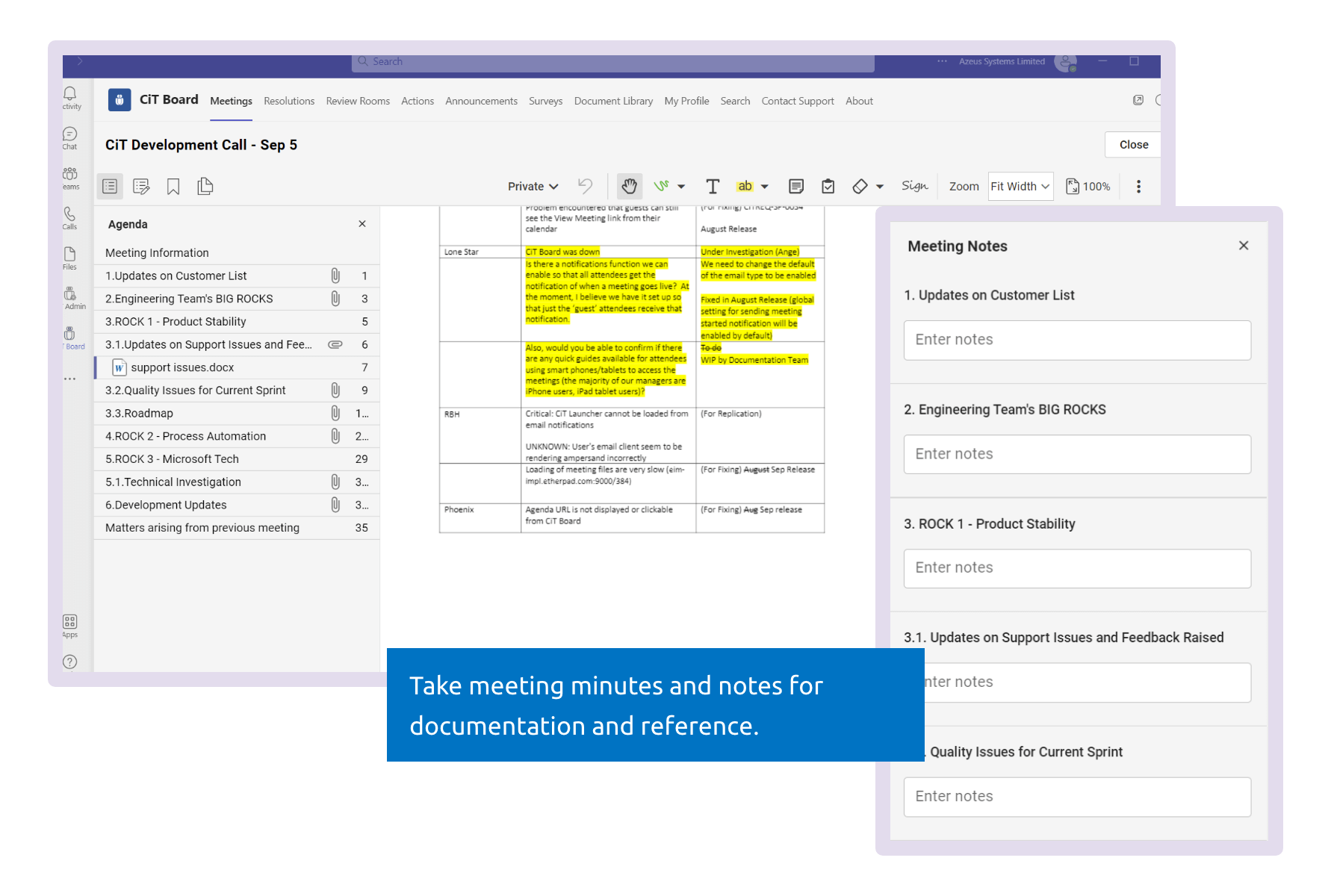The height and width of the screenshot is (896, 1331).
Task: Open the Document Library tab
Action: click(612, 101)
